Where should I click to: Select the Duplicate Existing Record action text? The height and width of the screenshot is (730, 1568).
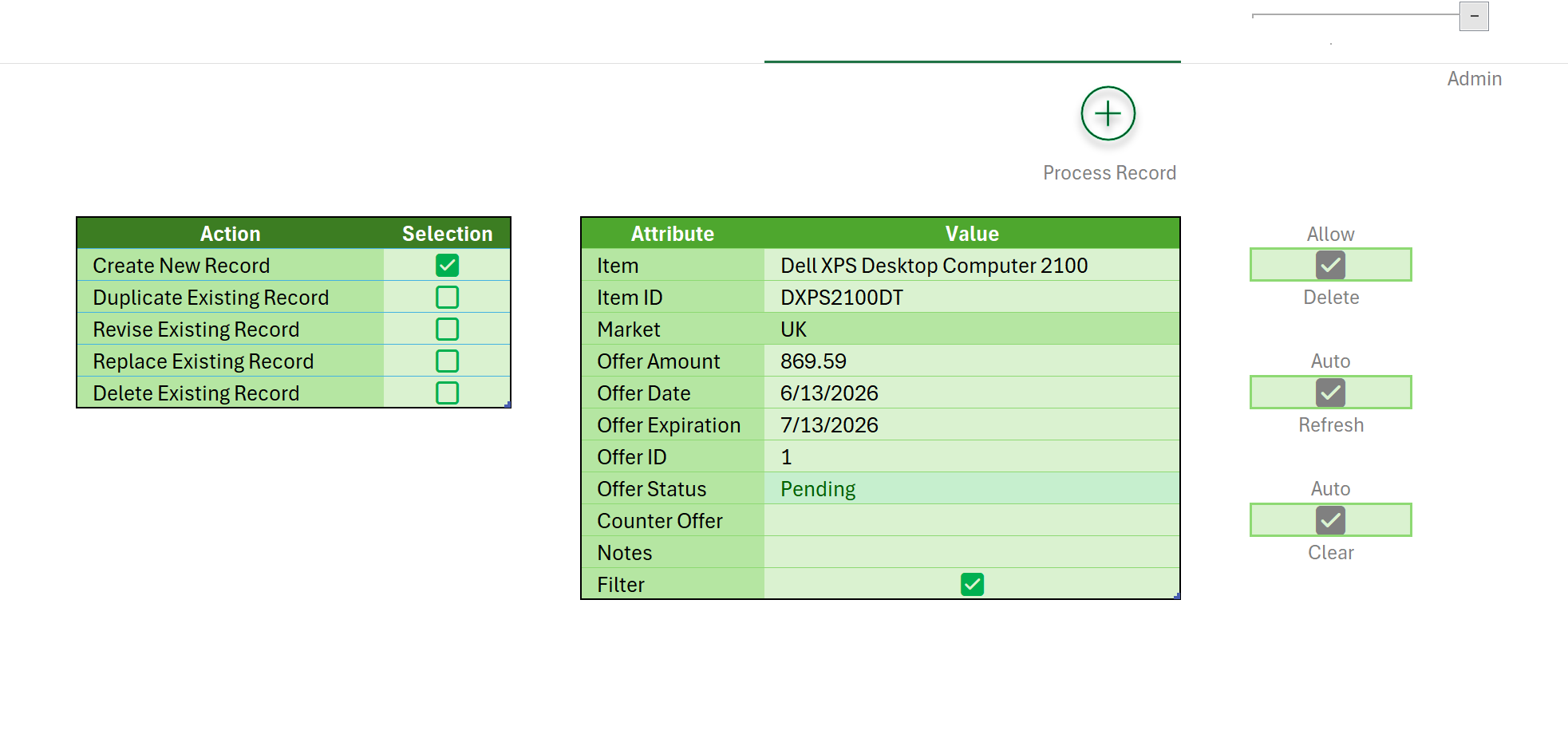[211, 298]
